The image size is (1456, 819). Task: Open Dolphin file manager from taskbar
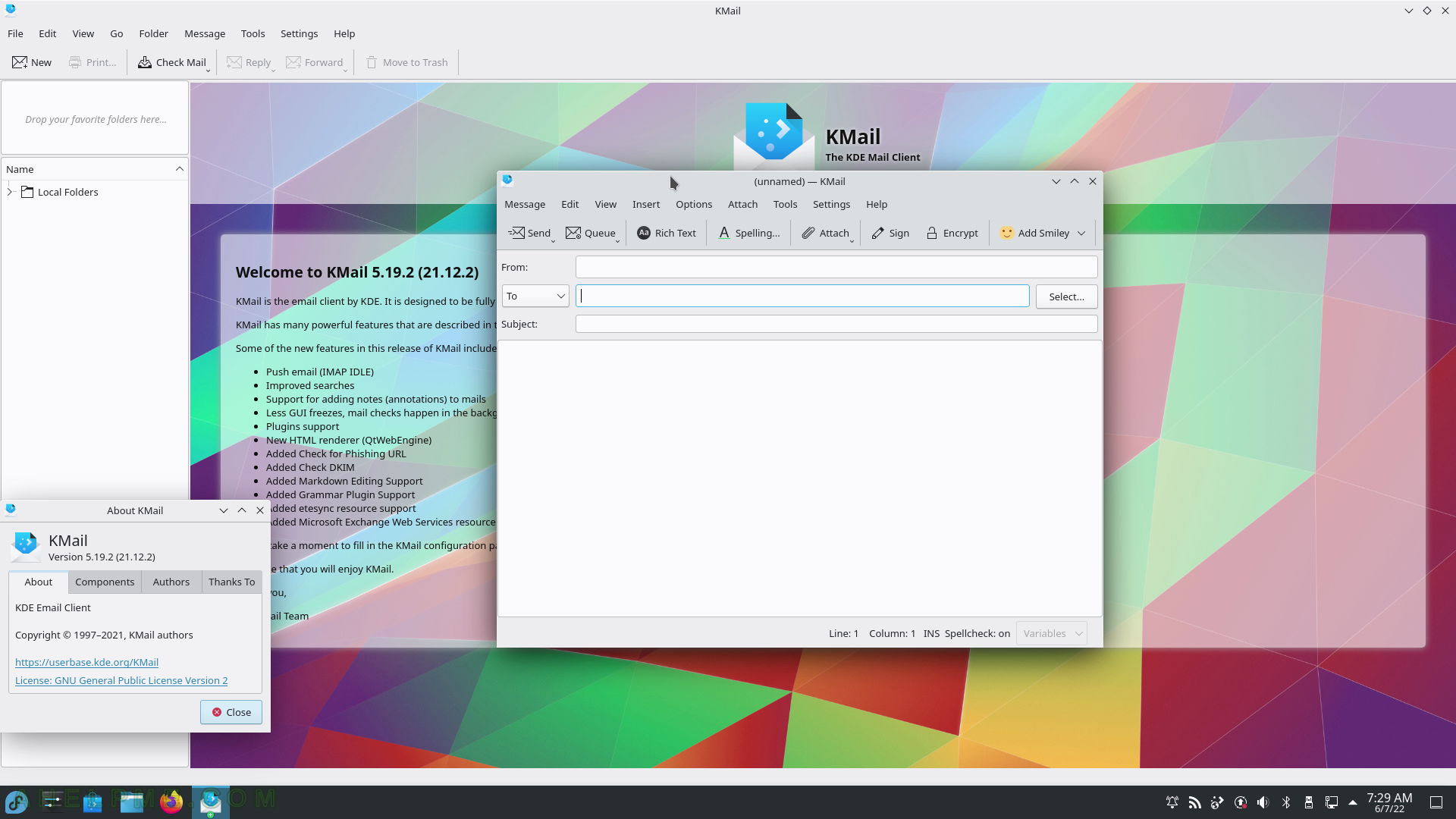[x=132, y=802]
